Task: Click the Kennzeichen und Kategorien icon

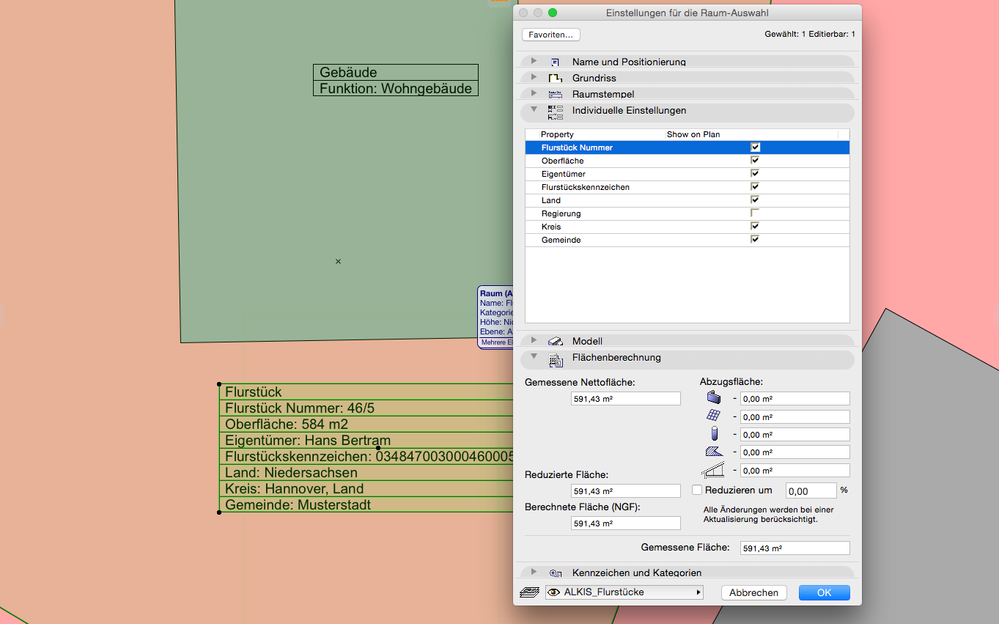Action: coord(555,572)
